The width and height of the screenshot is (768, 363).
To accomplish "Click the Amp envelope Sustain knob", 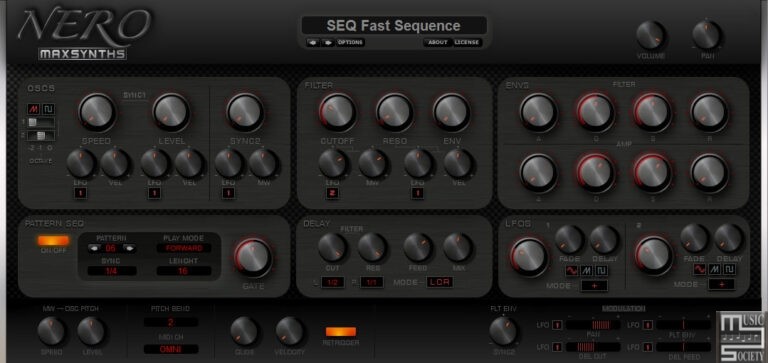I will (x=652, y=173).
